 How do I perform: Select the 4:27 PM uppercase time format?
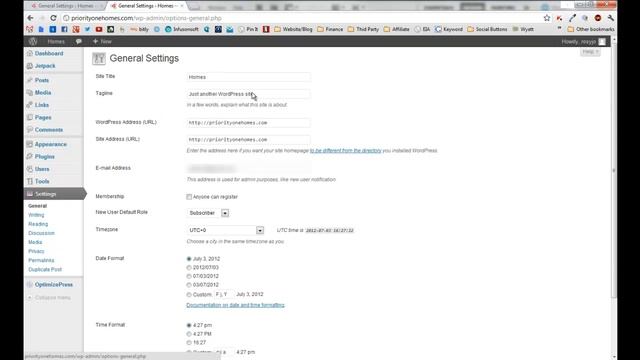coord(189,334)
